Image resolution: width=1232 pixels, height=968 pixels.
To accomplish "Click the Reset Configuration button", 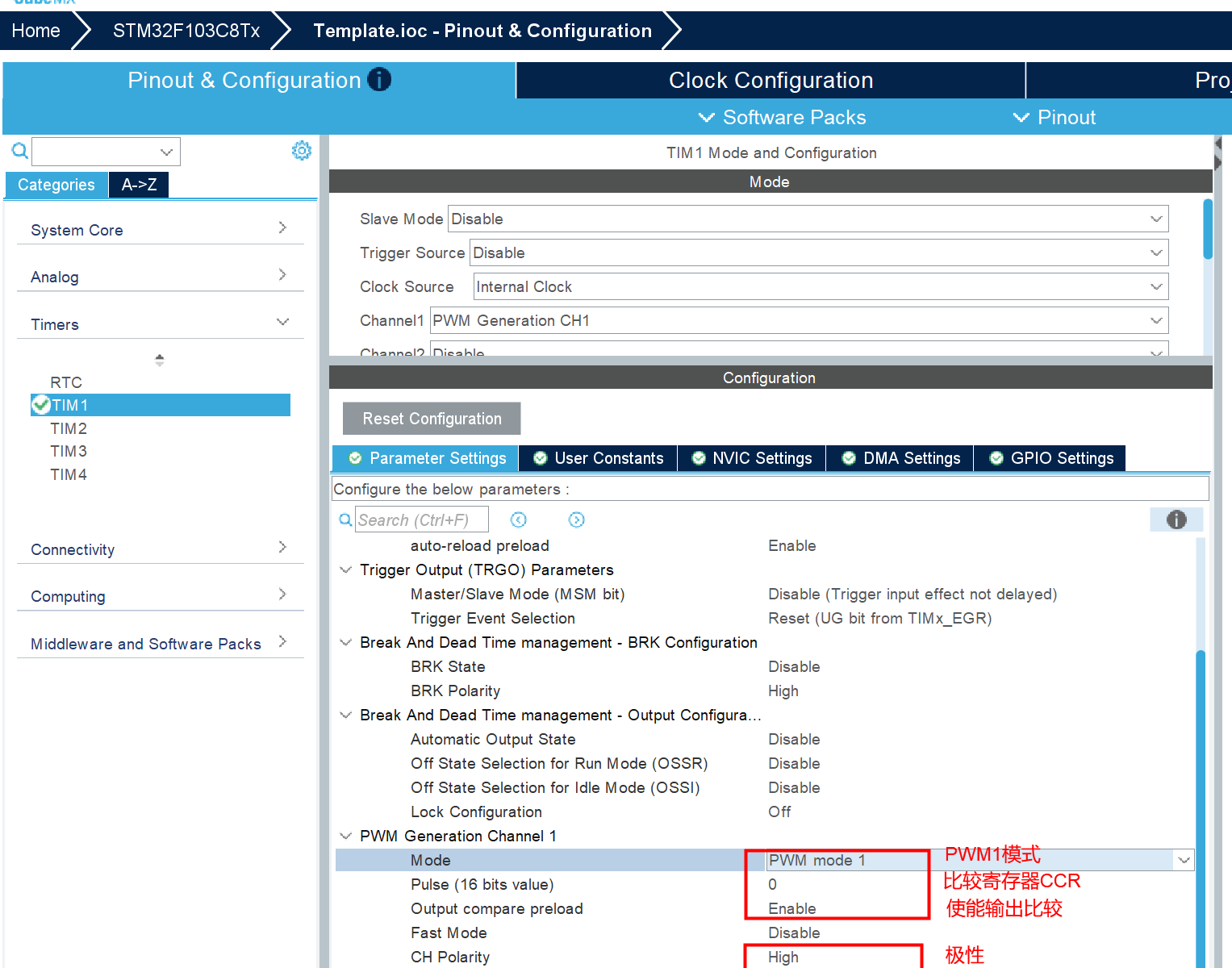I will coord(432,419).
